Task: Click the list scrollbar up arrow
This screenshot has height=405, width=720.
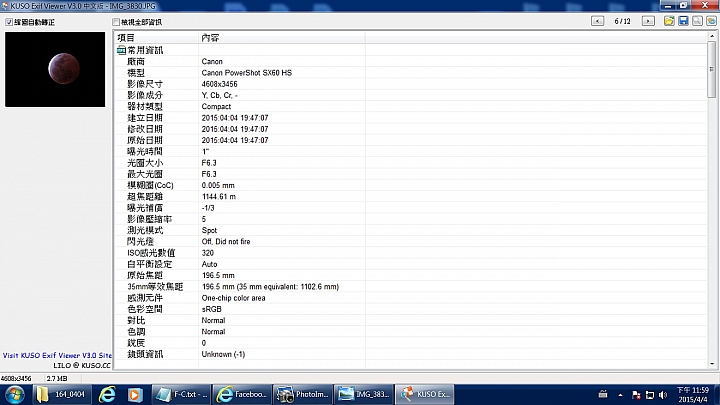Action: point(712,36)
